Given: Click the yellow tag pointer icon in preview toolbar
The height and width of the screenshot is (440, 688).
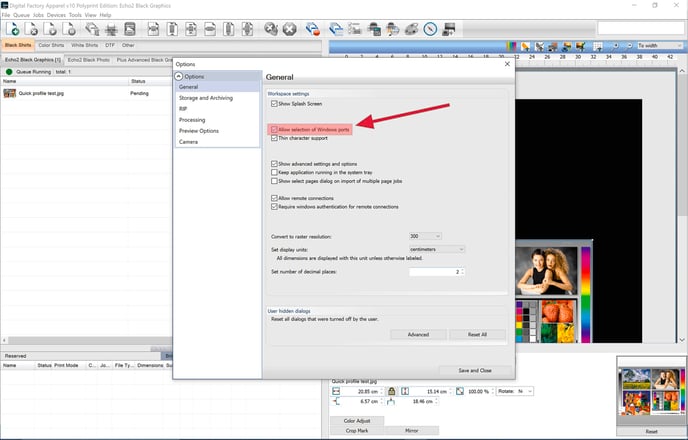Looking at the screenshot, I should [x=525, y=46].
